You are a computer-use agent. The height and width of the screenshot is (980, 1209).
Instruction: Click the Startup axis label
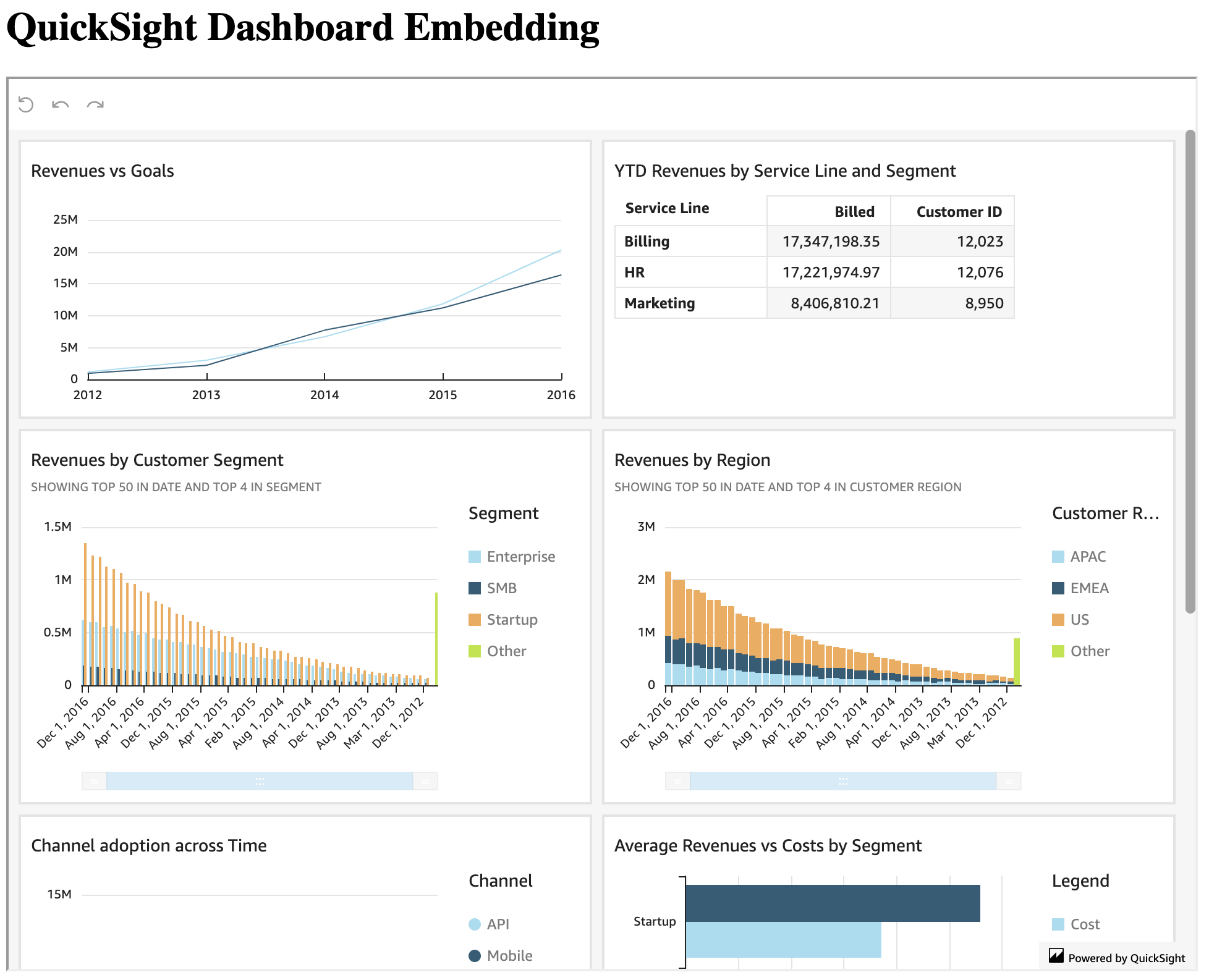point(655,921)
